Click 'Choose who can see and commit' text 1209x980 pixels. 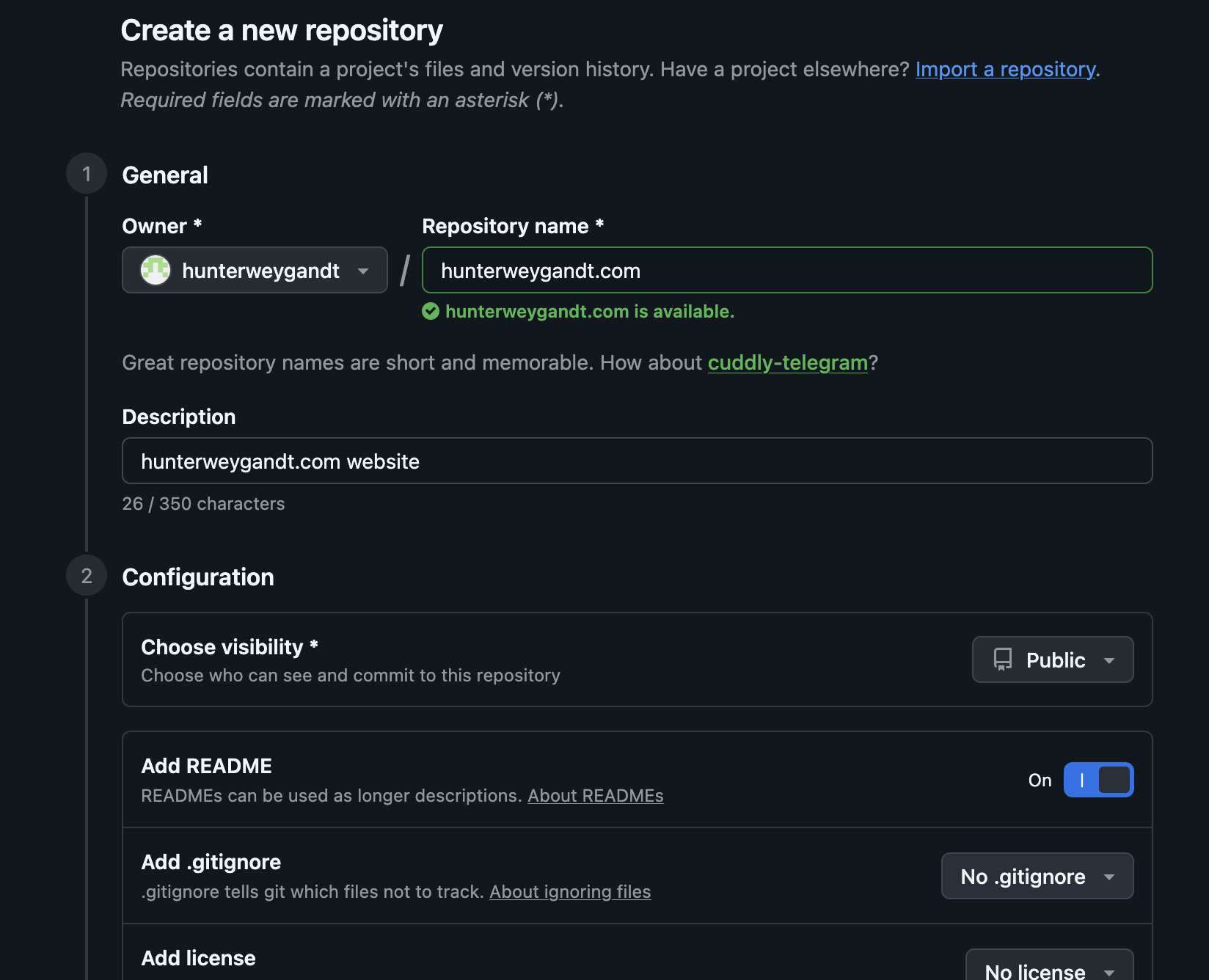[x=350, y=676]
